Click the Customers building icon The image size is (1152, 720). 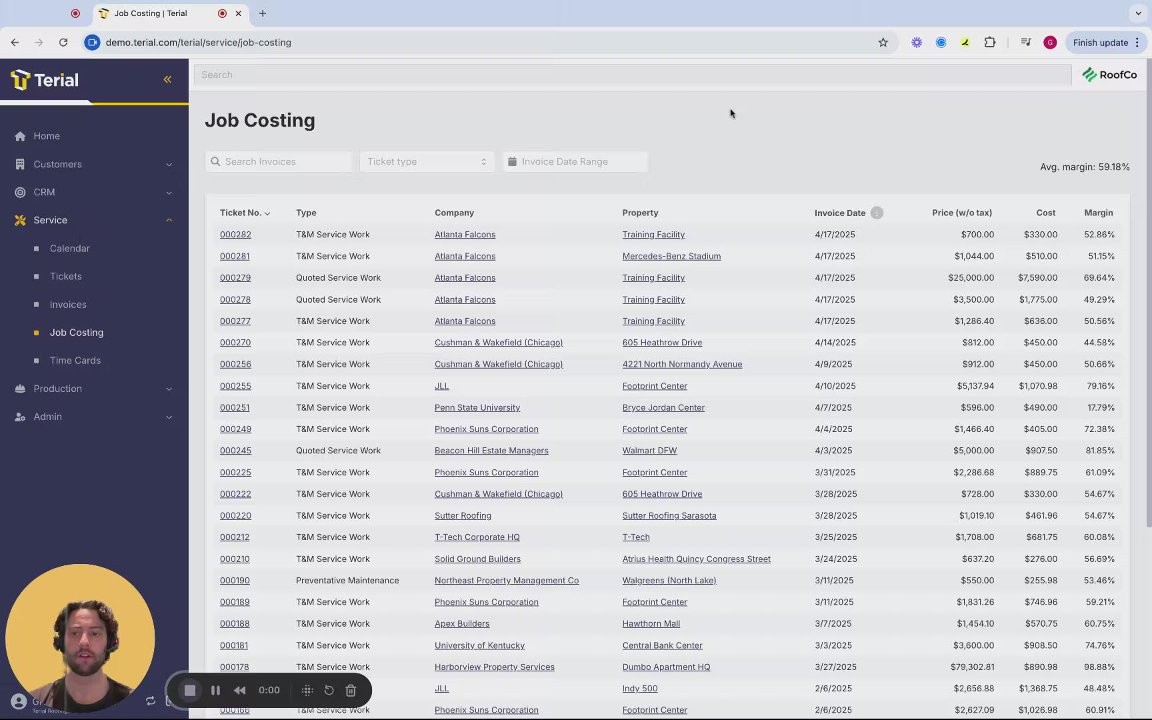(x=20, y=165)
